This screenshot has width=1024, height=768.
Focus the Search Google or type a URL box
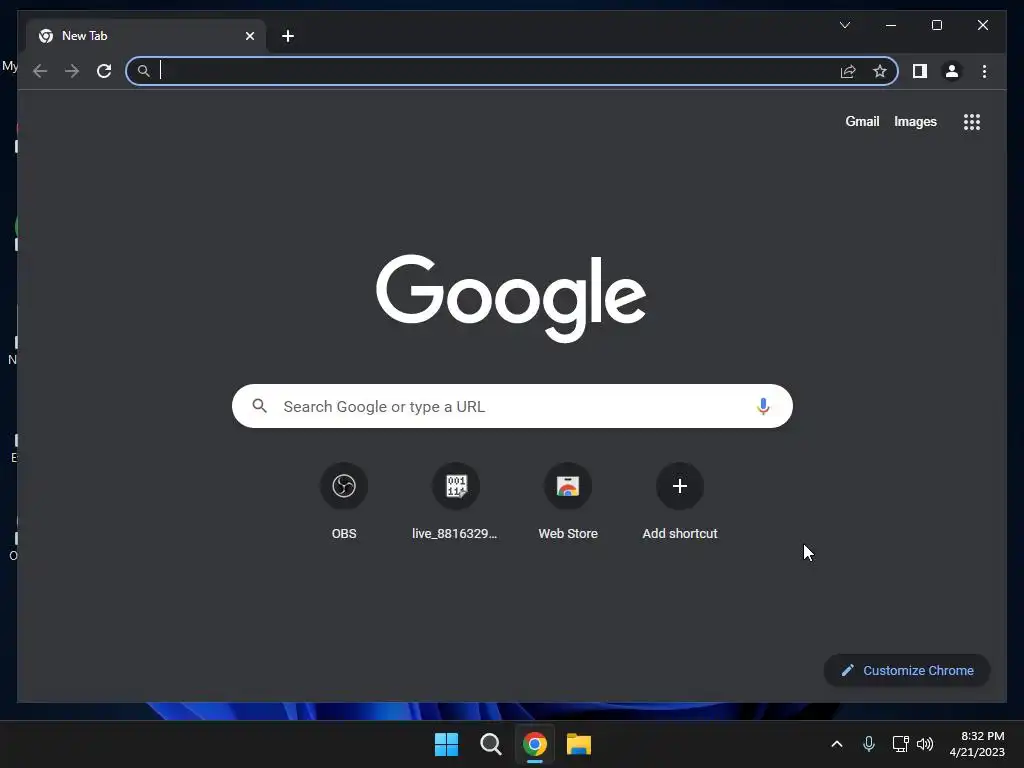pyautogui.click(x=512, y=406)
